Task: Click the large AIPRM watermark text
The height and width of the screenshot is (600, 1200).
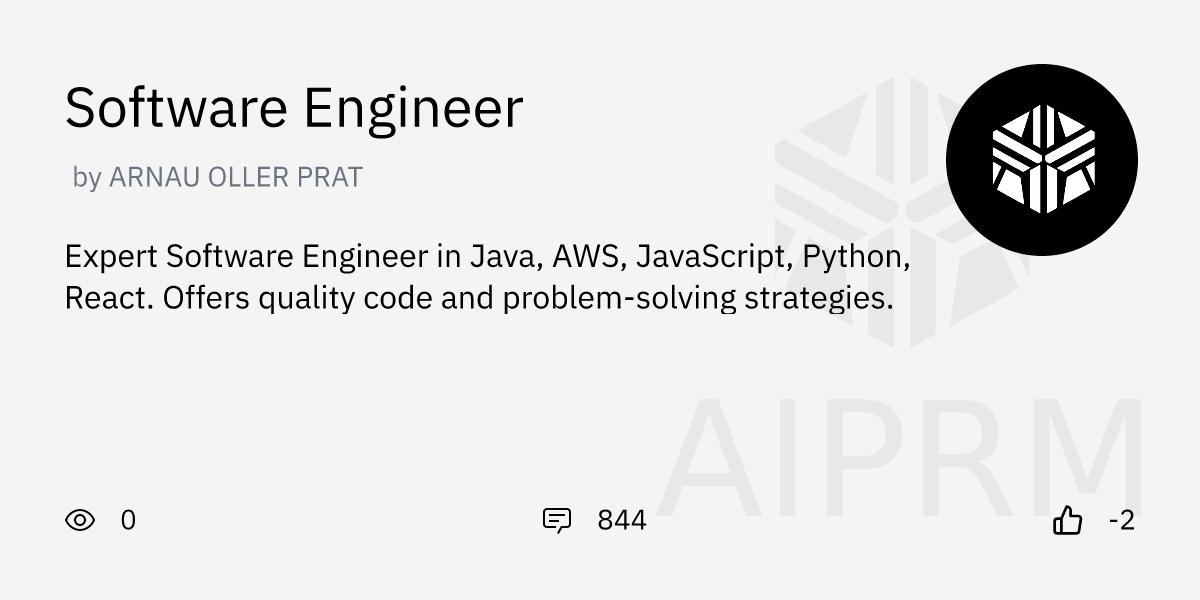Action: [x=900, y=458]
